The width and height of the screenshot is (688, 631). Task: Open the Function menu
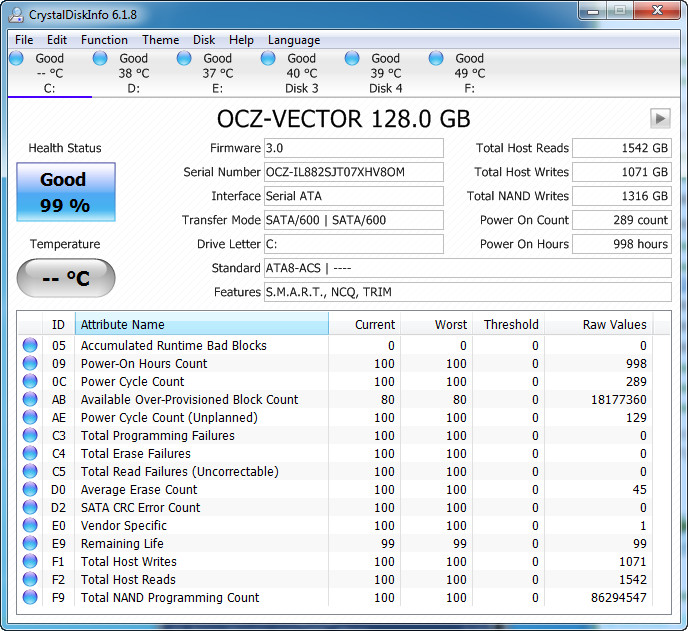point(104,40)
